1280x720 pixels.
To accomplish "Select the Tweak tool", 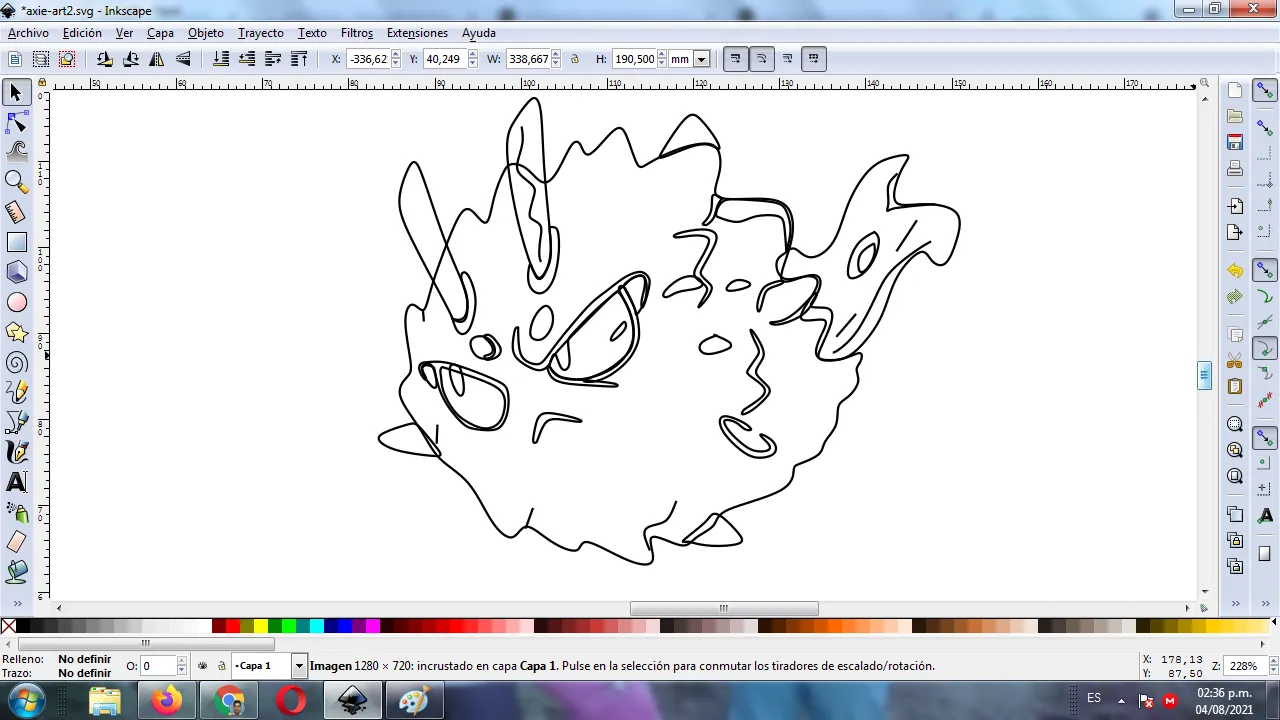I will 16,152.
